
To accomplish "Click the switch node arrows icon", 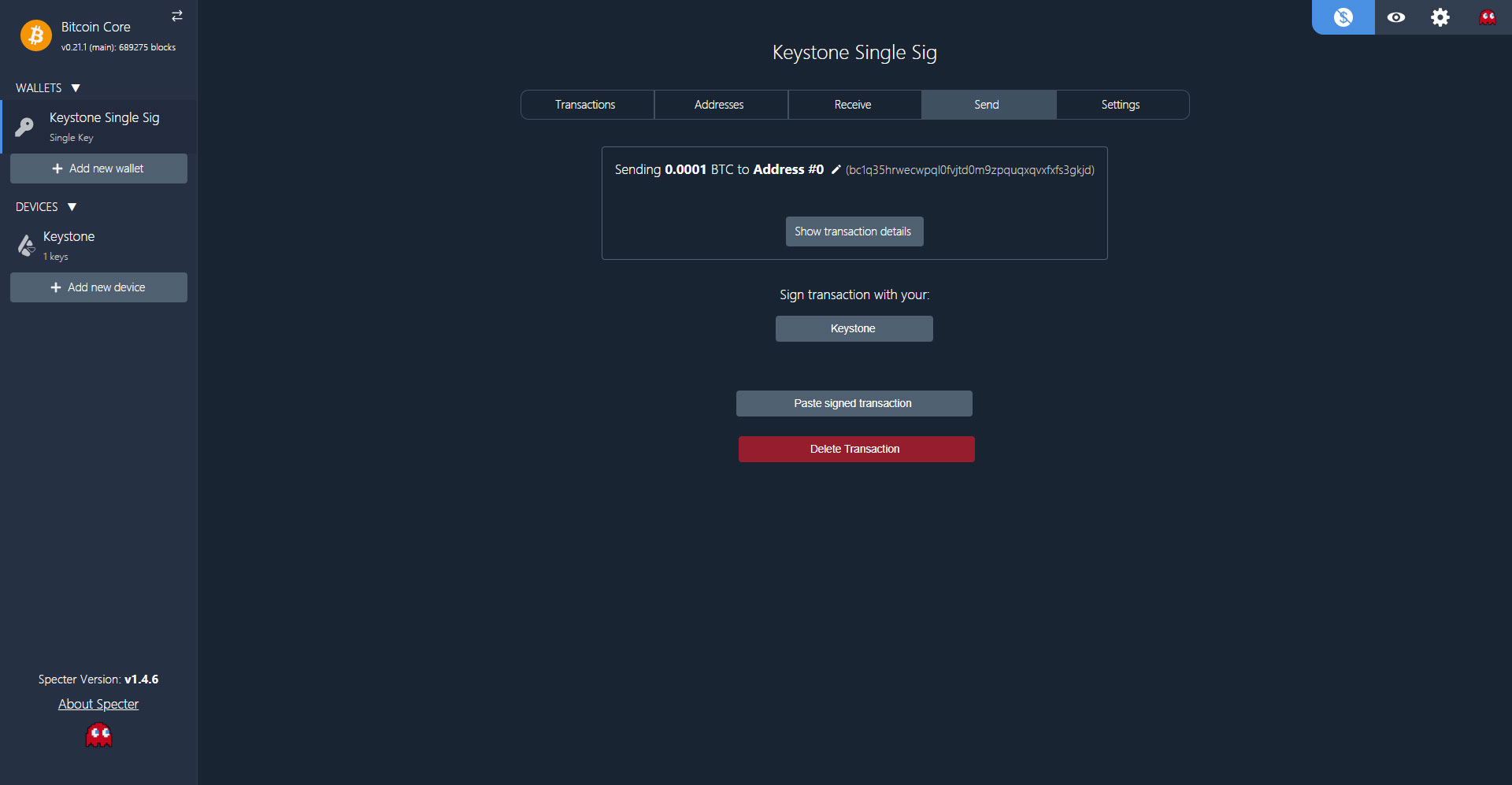I will tap(176, 16).
